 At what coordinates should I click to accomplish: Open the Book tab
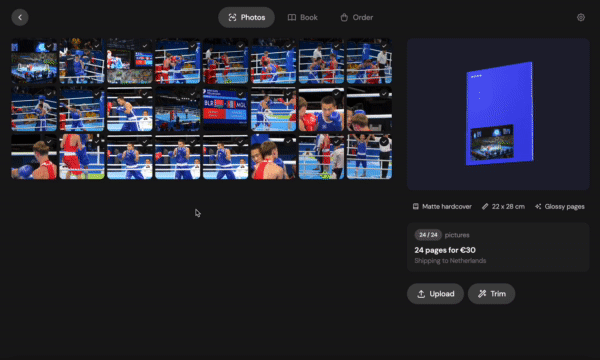pyautogui.click(x=303, y=17)
